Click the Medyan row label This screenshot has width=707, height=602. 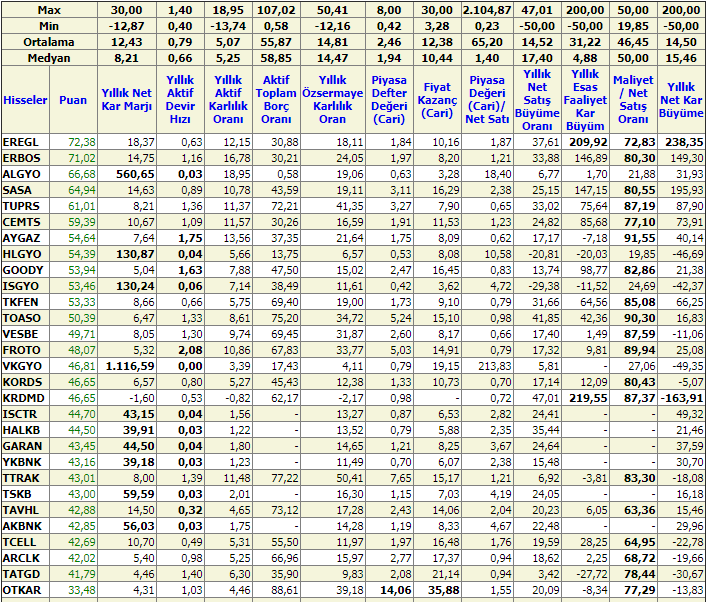49,58
